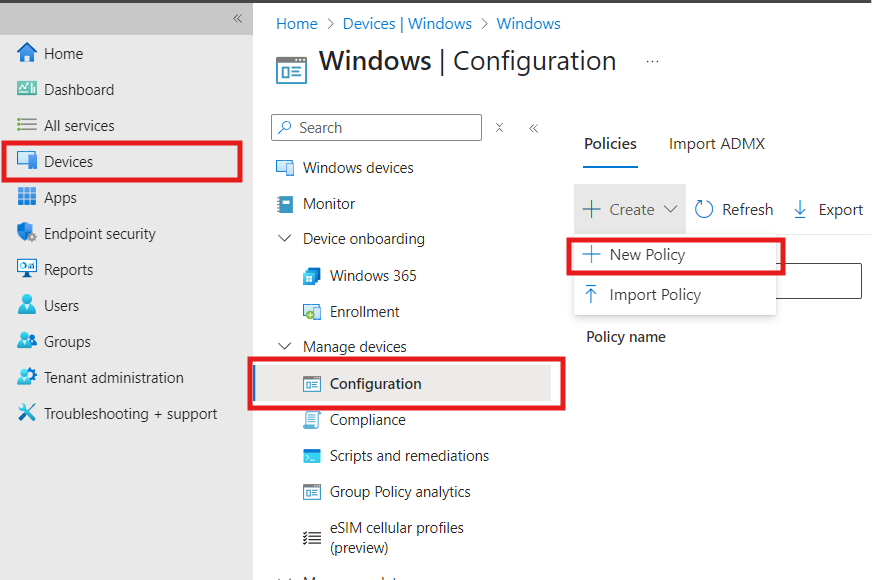Collapse the left navigation pane
This screenshot has width=875, height=580.
pyautogui.click(x=237, y=18)
